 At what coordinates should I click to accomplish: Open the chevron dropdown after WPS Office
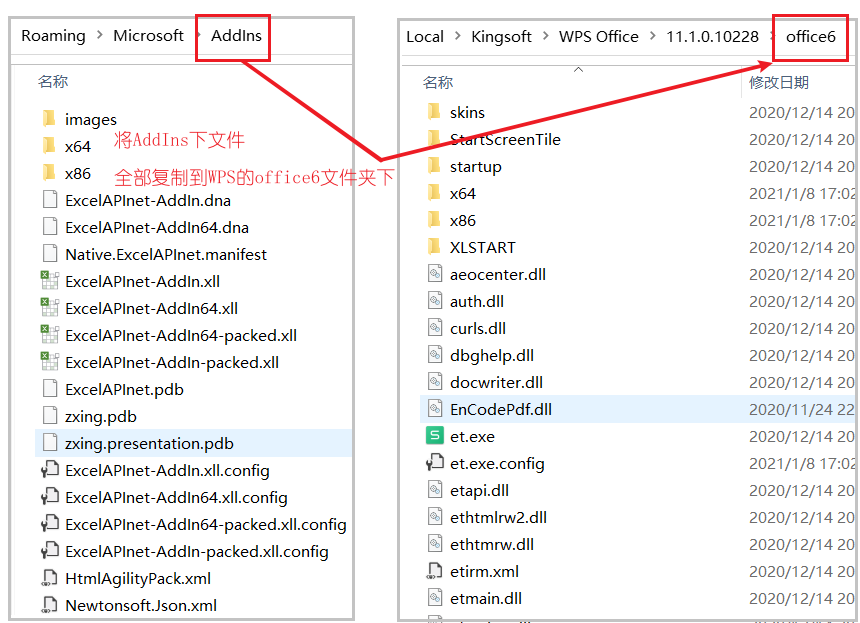(652, 37)
